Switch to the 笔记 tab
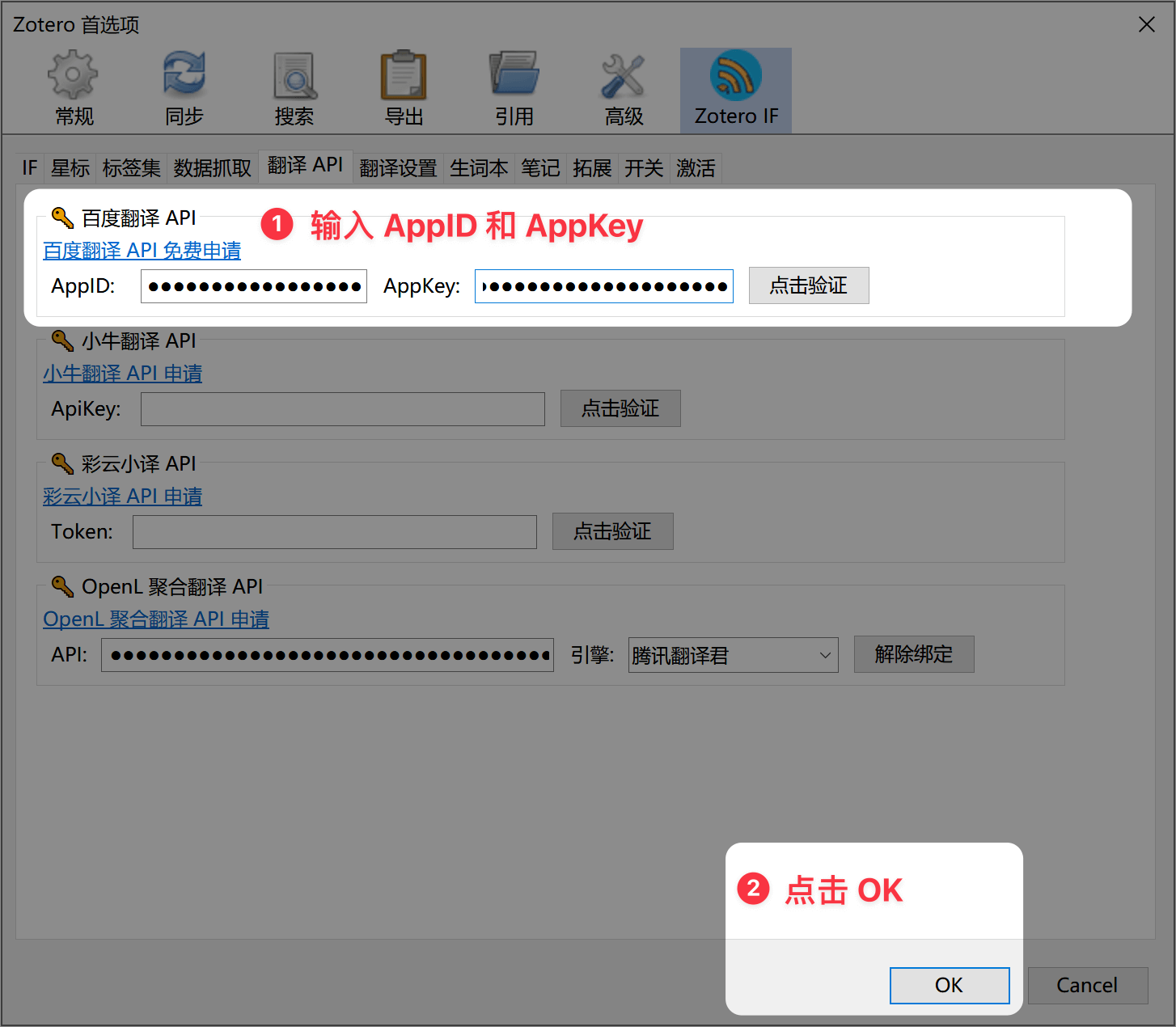This screenshot has width=1176, height=1027. point(540,168)
